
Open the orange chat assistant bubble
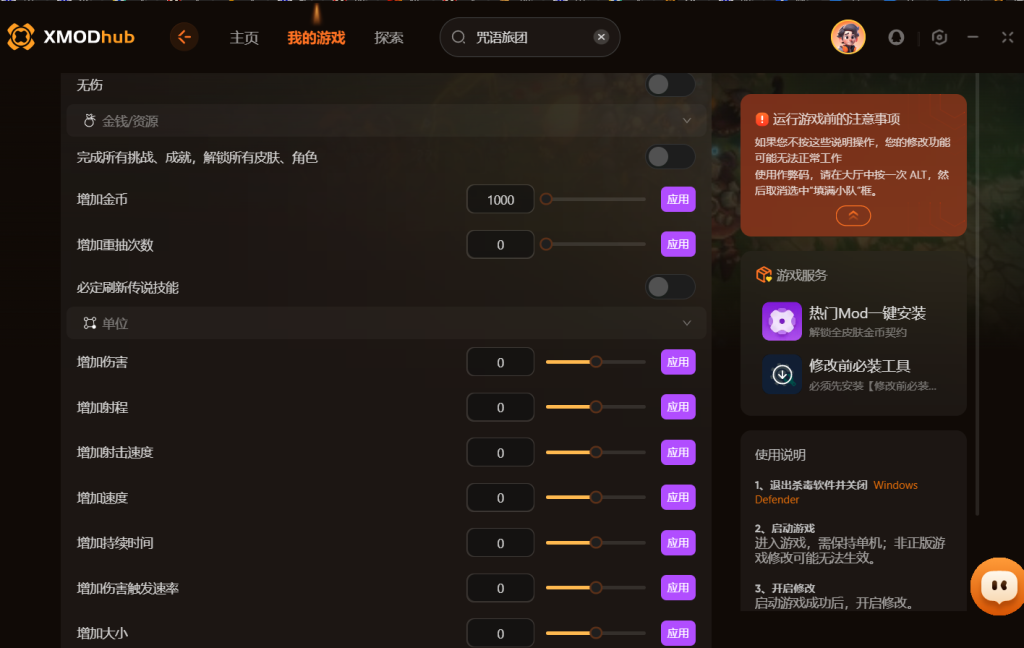[998, 585]
